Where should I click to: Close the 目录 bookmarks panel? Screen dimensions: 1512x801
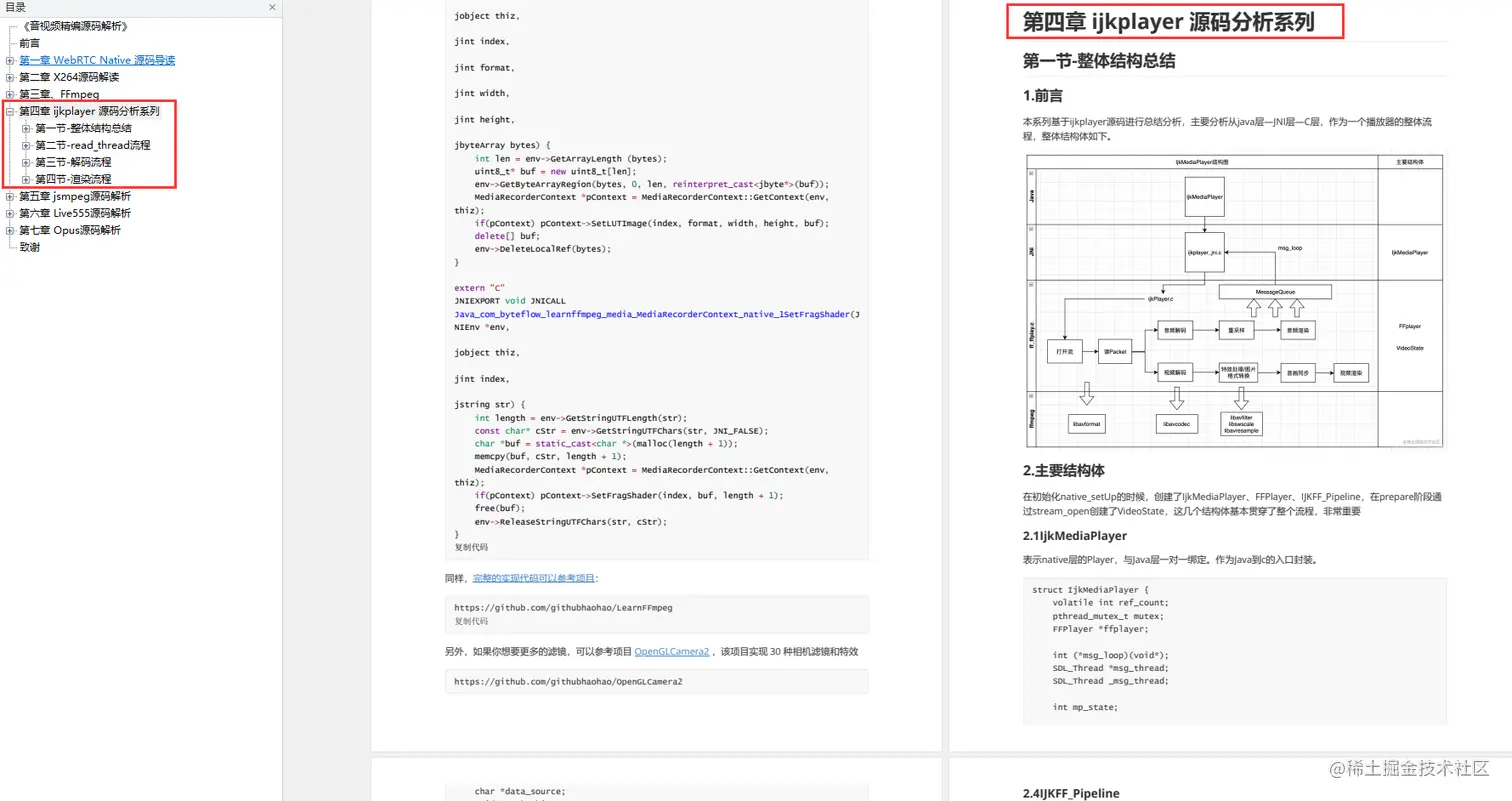pyautogui.click(x=273, y=7)
